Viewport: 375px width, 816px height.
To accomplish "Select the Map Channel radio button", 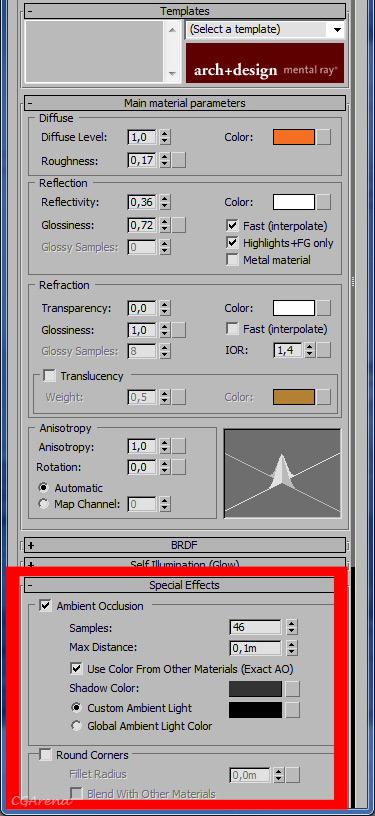I will point(44,504).
